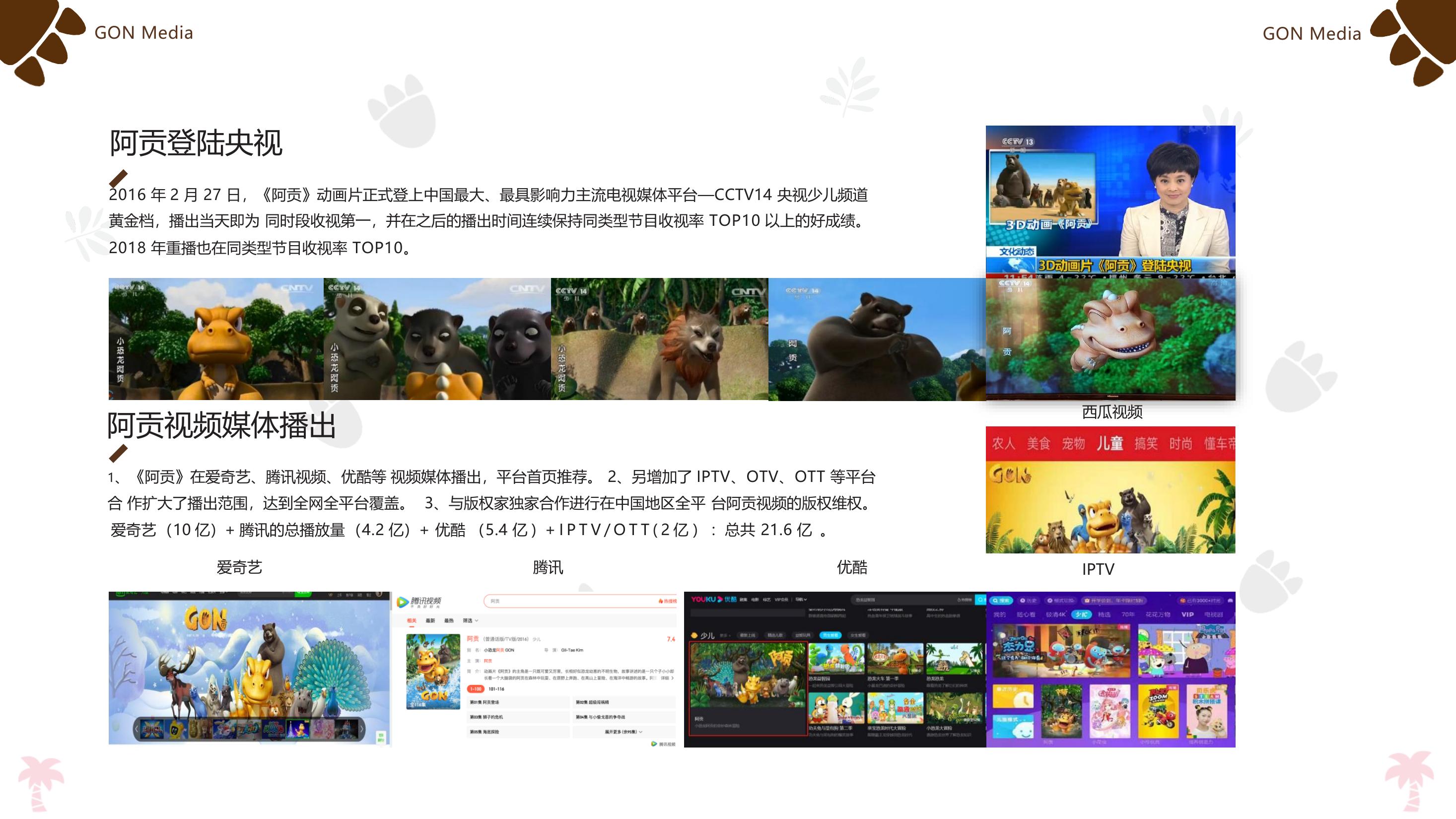
Task: Open episode 第01集 阿贡登场
Action: point(518,702)
